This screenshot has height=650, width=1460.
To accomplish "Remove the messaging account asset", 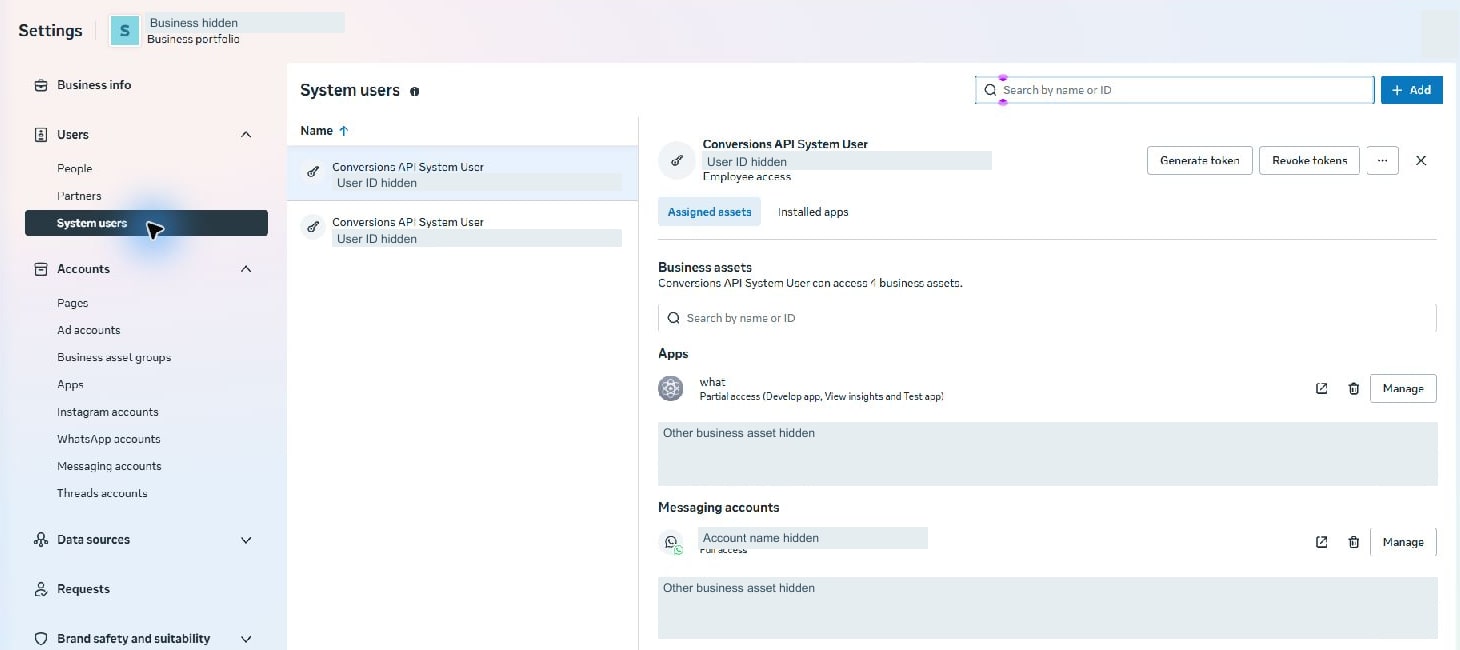I will click(1354, 542).
